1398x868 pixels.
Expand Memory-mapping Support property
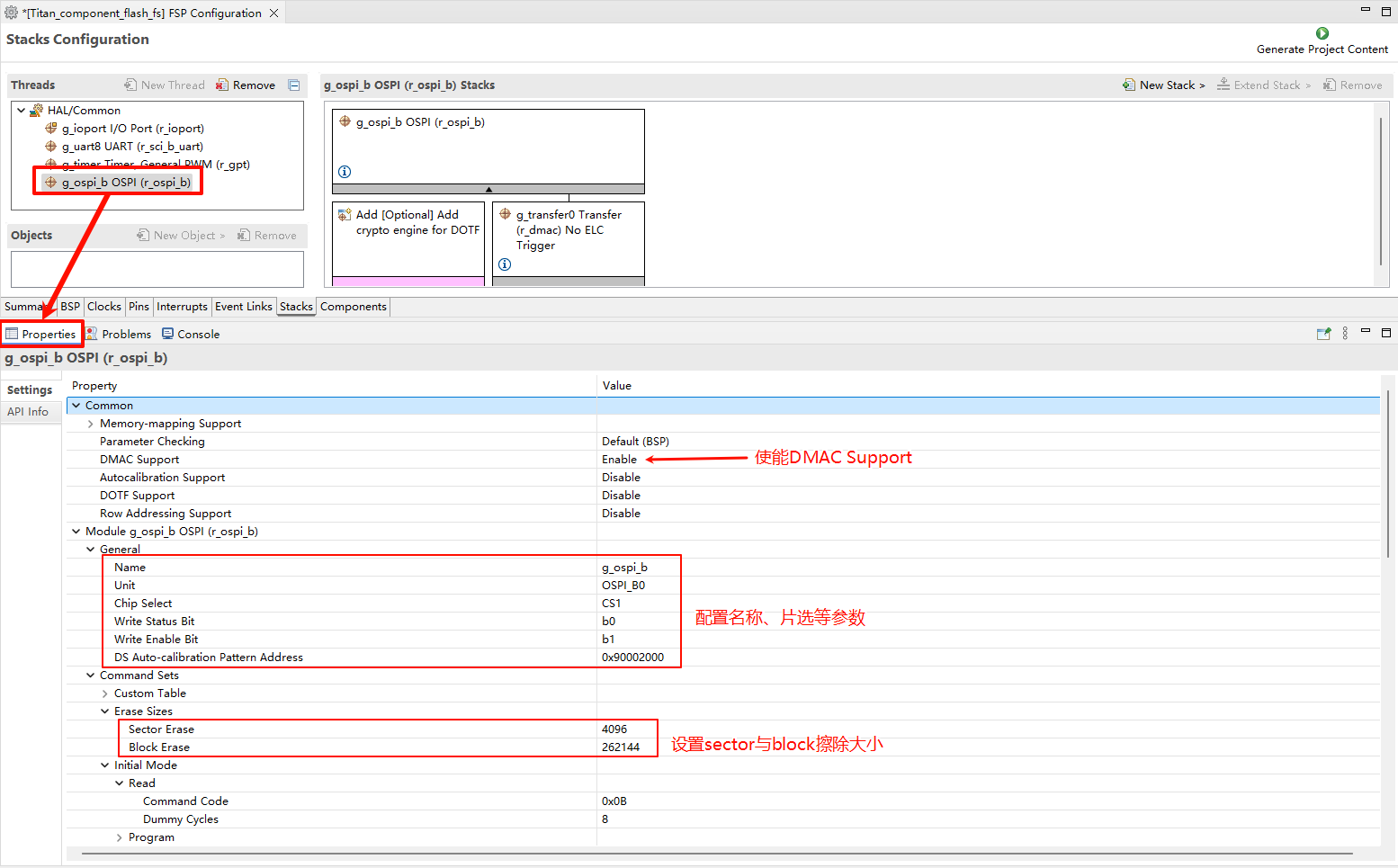click(x=91, y=424)
